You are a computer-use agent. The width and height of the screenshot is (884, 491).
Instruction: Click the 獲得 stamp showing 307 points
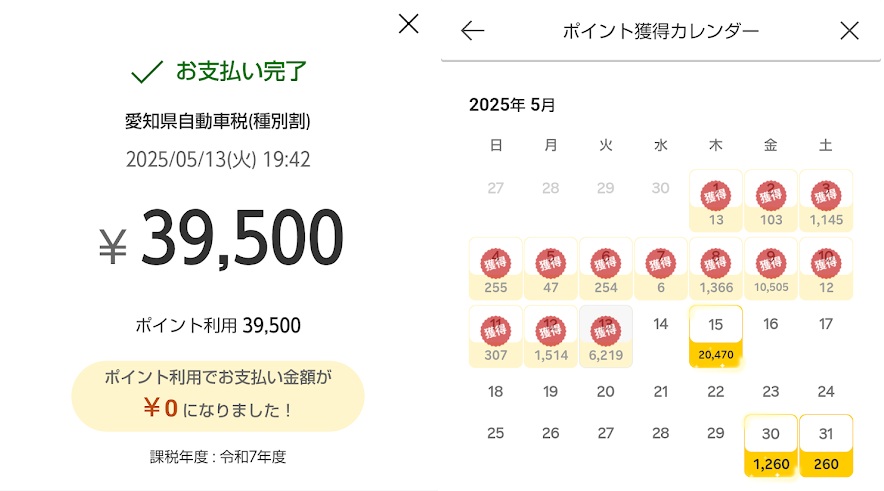tap(495, 331)
